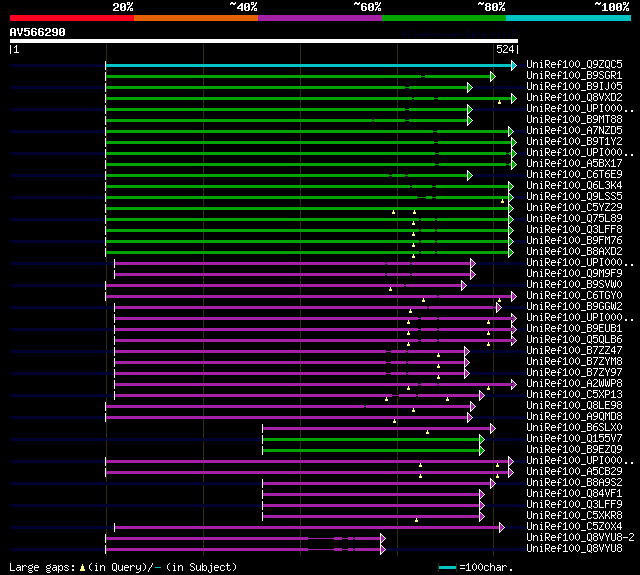Choose the UniRef100_Q8VYU8-2 hit name
This screenshot has width=640, height=575.
tap(580, 538)
